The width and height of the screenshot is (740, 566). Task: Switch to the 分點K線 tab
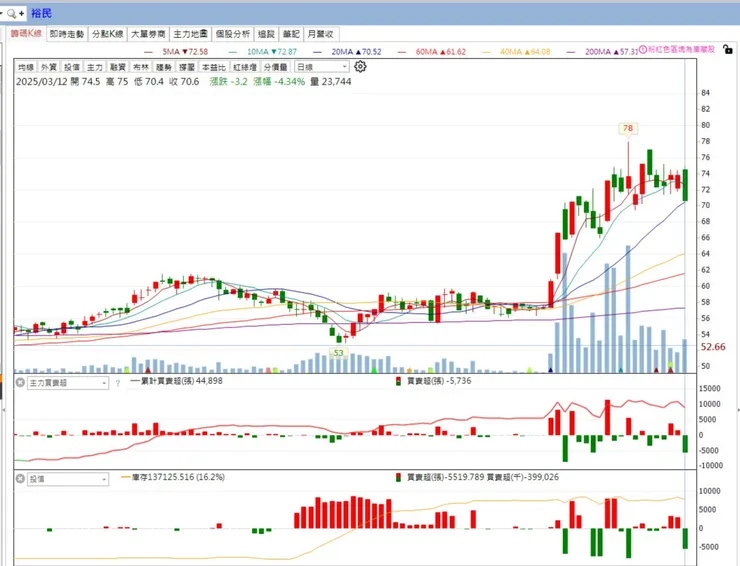[108, 34]
